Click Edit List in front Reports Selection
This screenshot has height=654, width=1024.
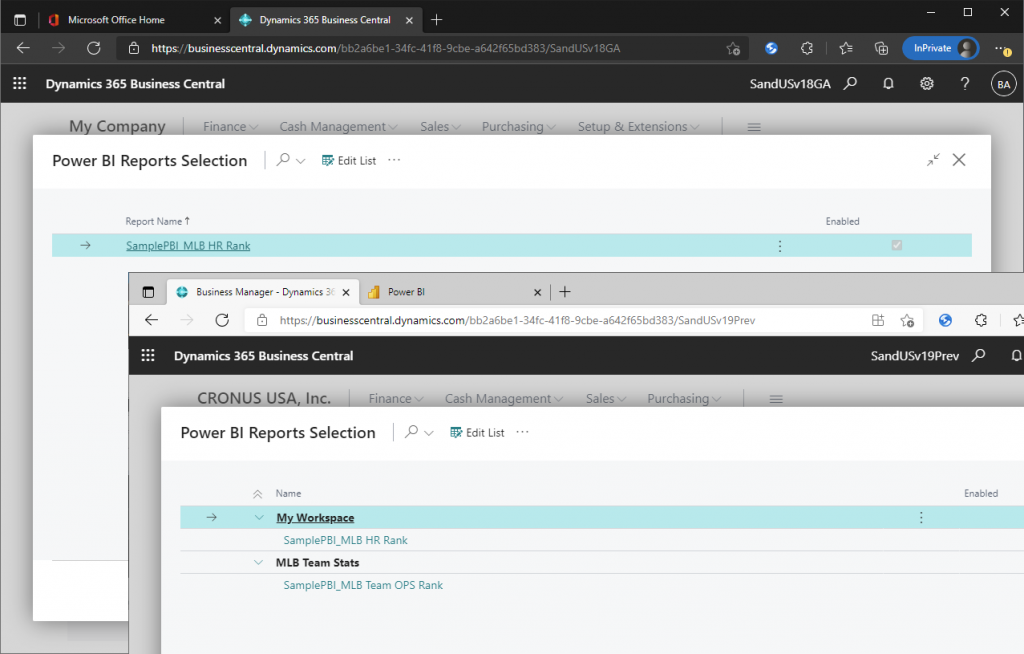(x=477, y=433)
